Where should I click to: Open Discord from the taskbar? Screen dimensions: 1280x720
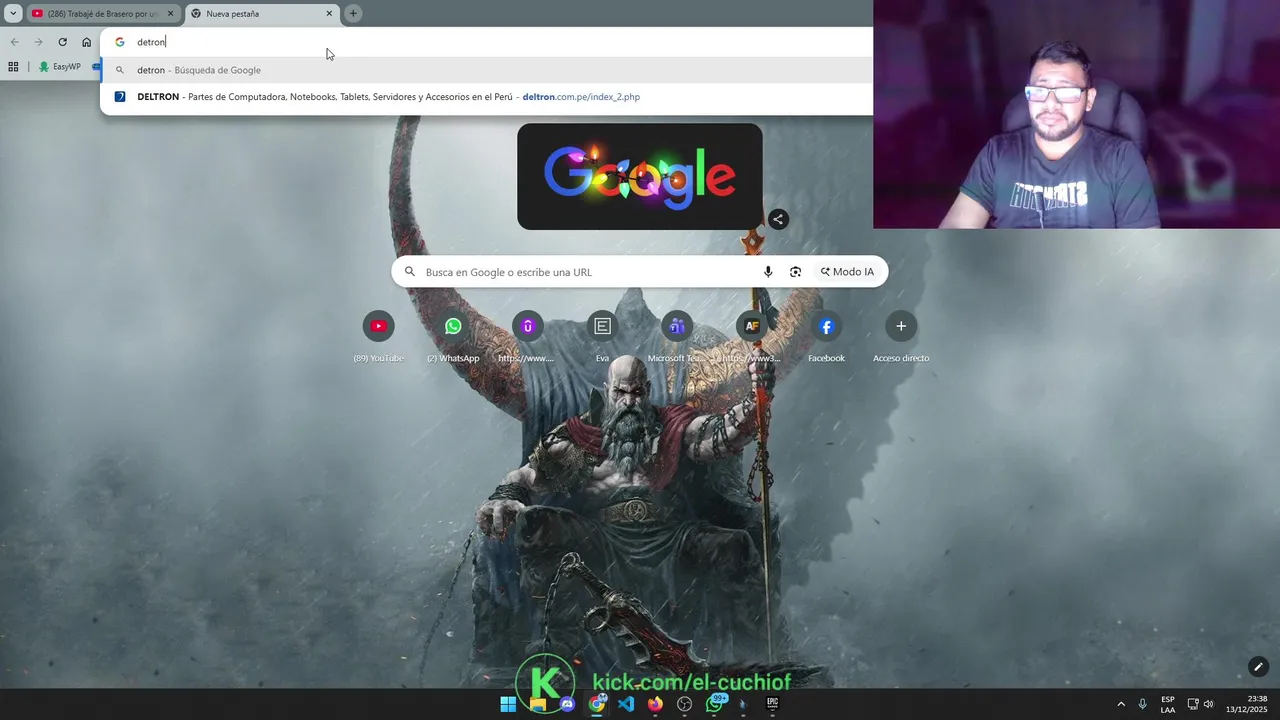coord(567,704)
